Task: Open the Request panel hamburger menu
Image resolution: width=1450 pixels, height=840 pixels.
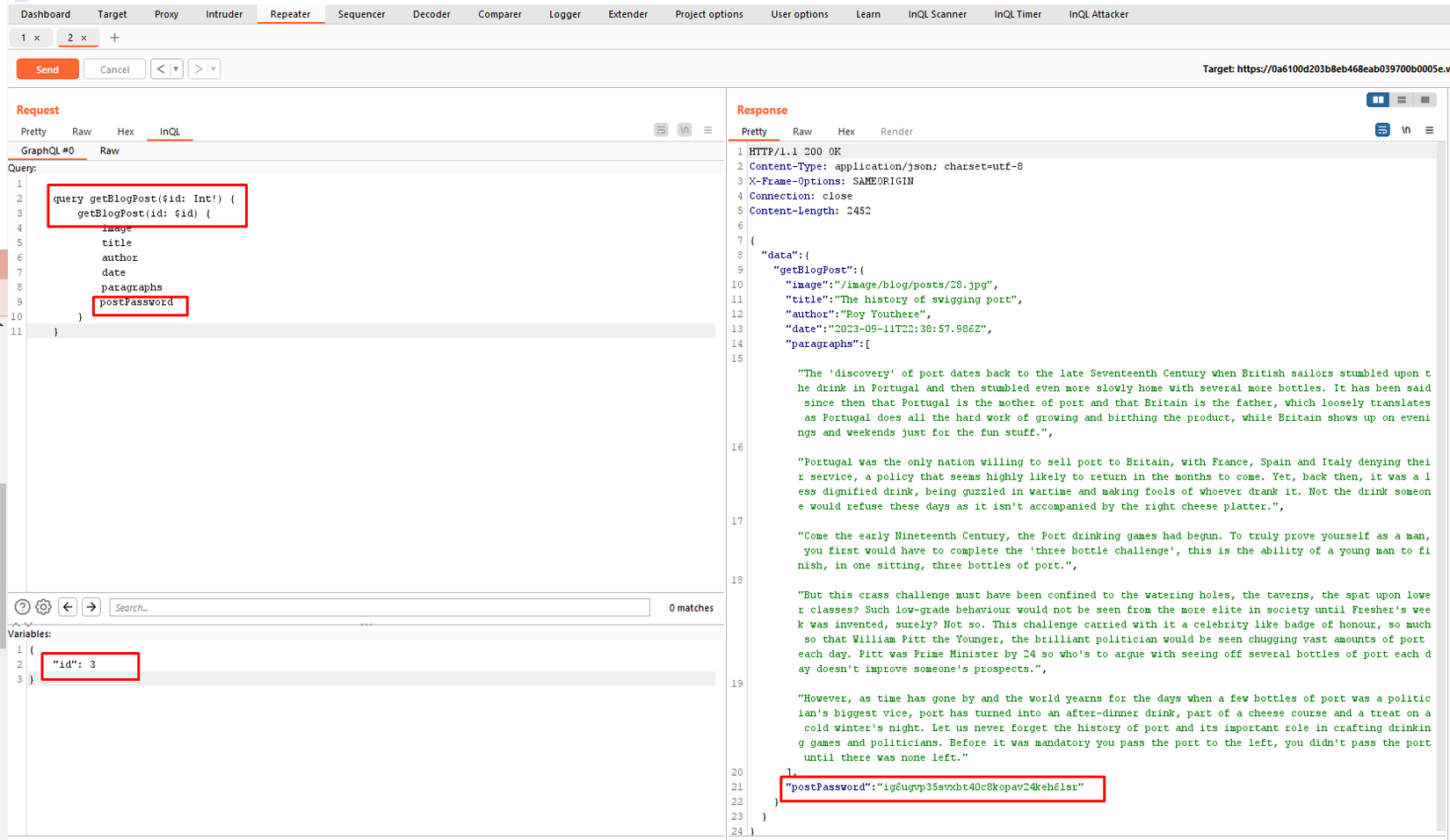Action: [708, 130]
